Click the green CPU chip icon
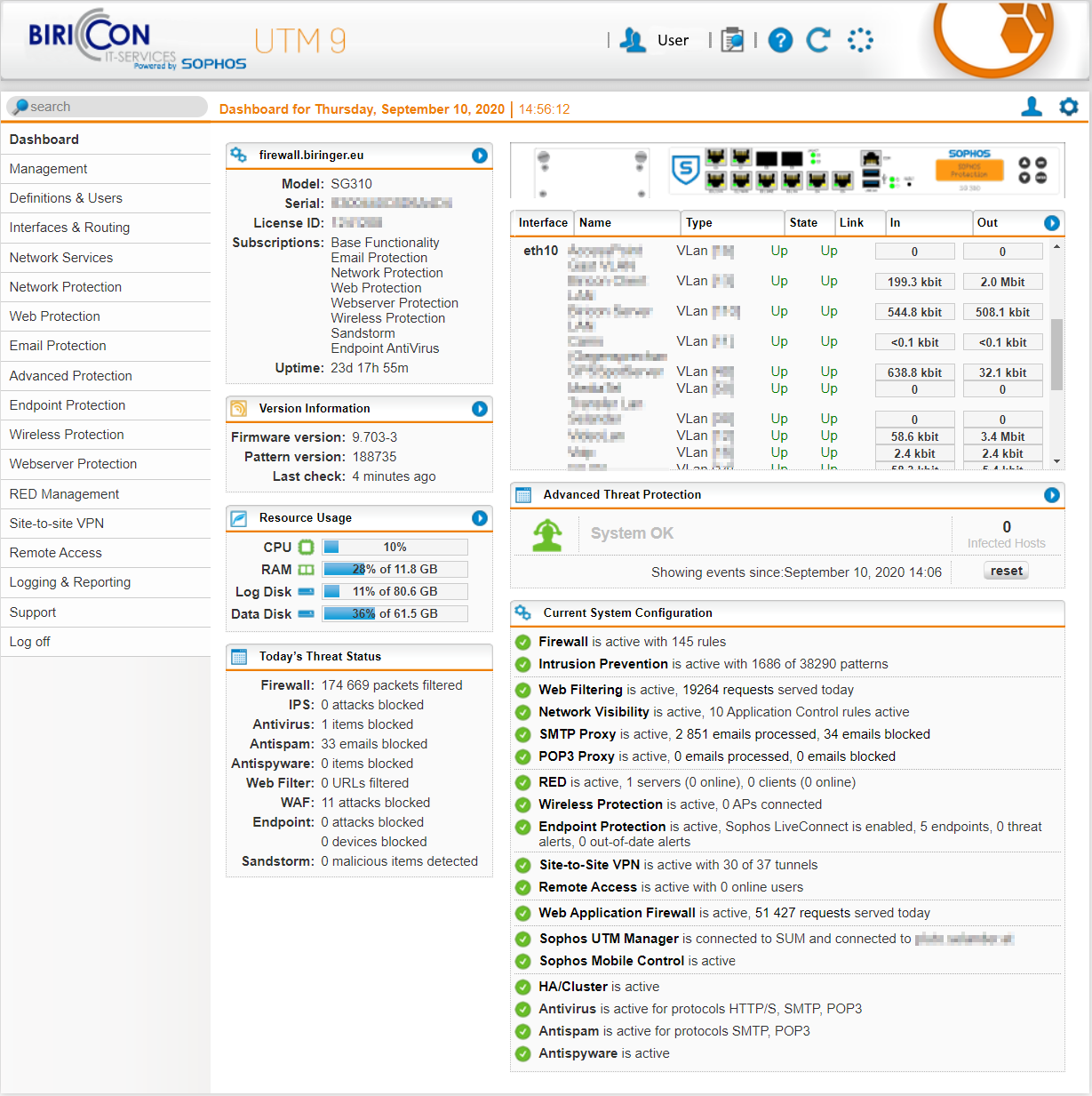This screenshot has height=1096, width=1092. pos(306,547)
